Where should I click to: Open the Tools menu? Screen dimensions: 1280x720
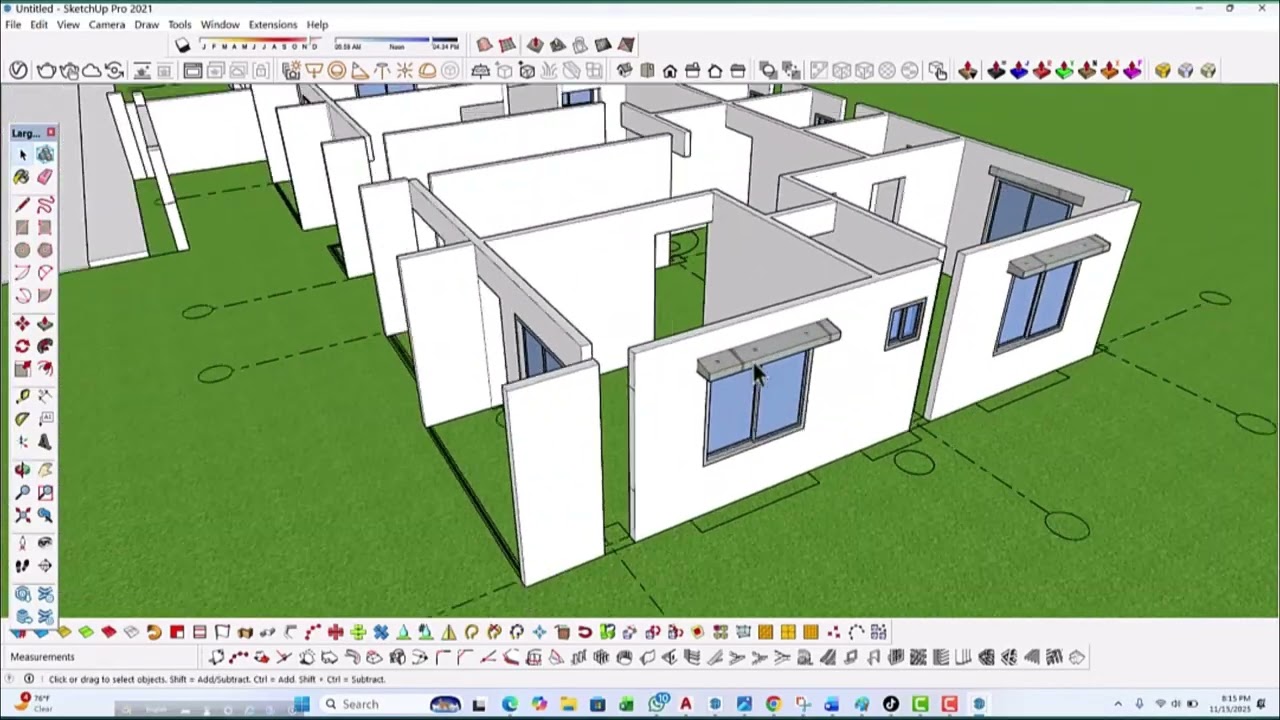180,25
